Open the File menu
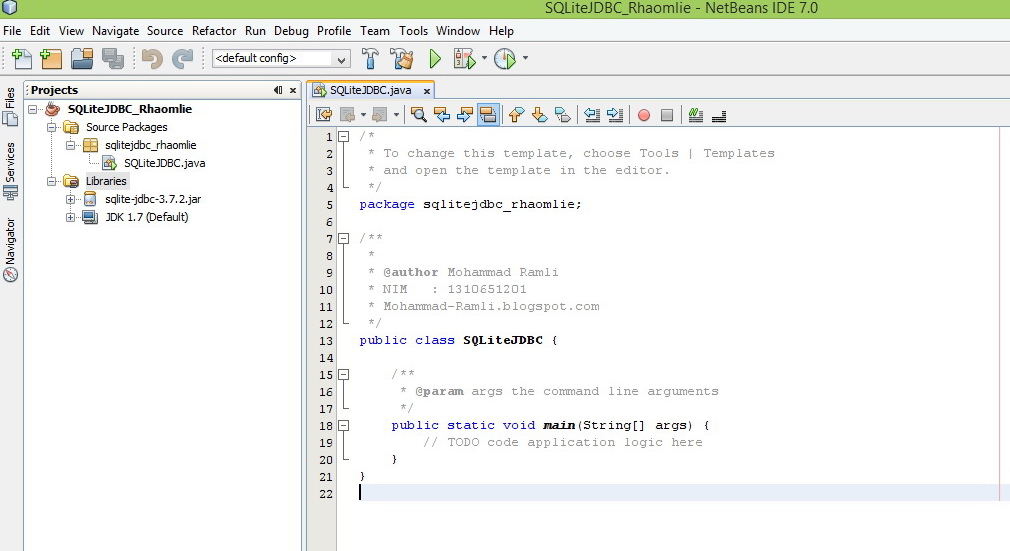 (x=12, y=31)
